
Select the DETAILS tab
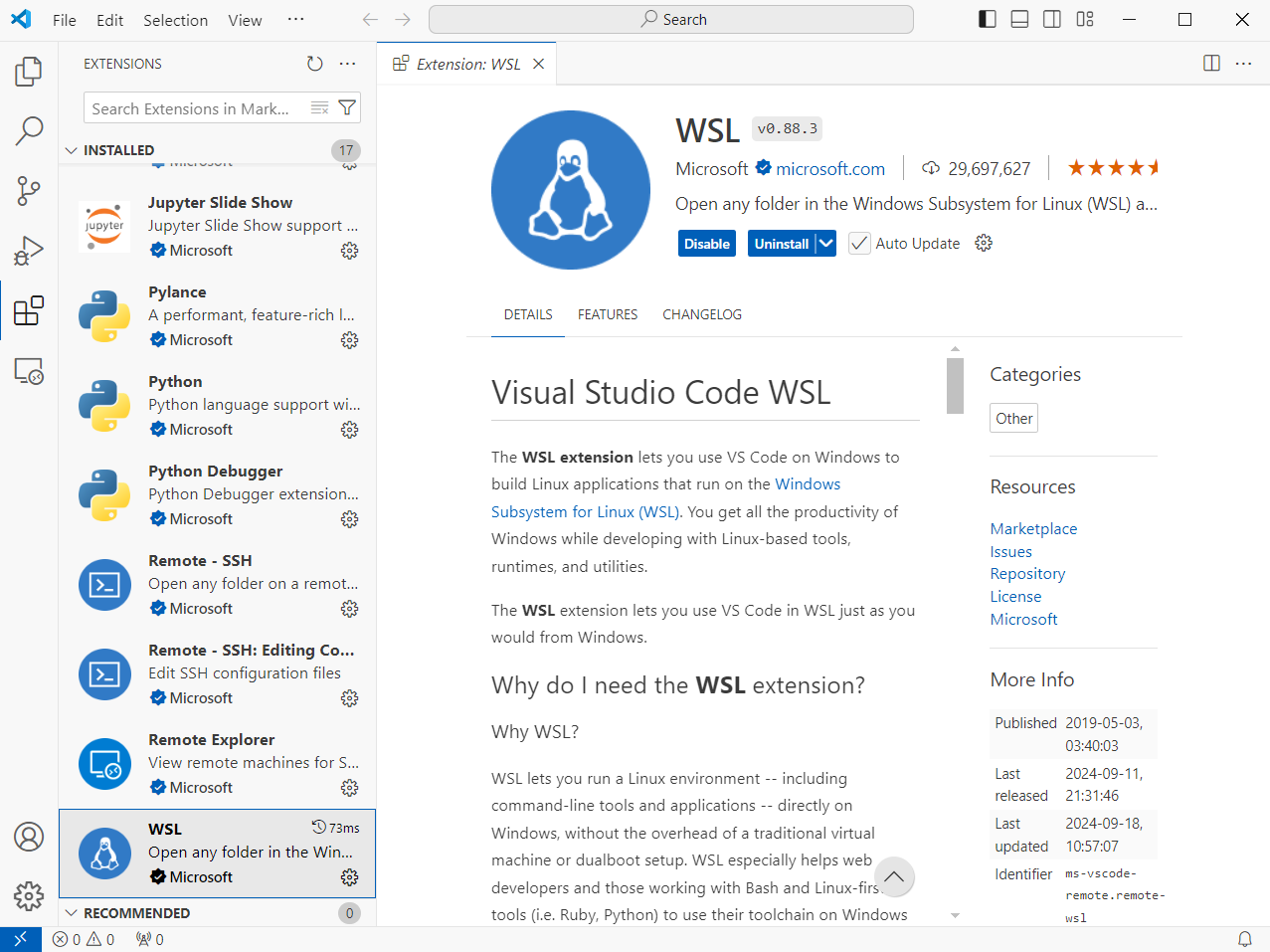pyautogui.click(x=528, y=314)
